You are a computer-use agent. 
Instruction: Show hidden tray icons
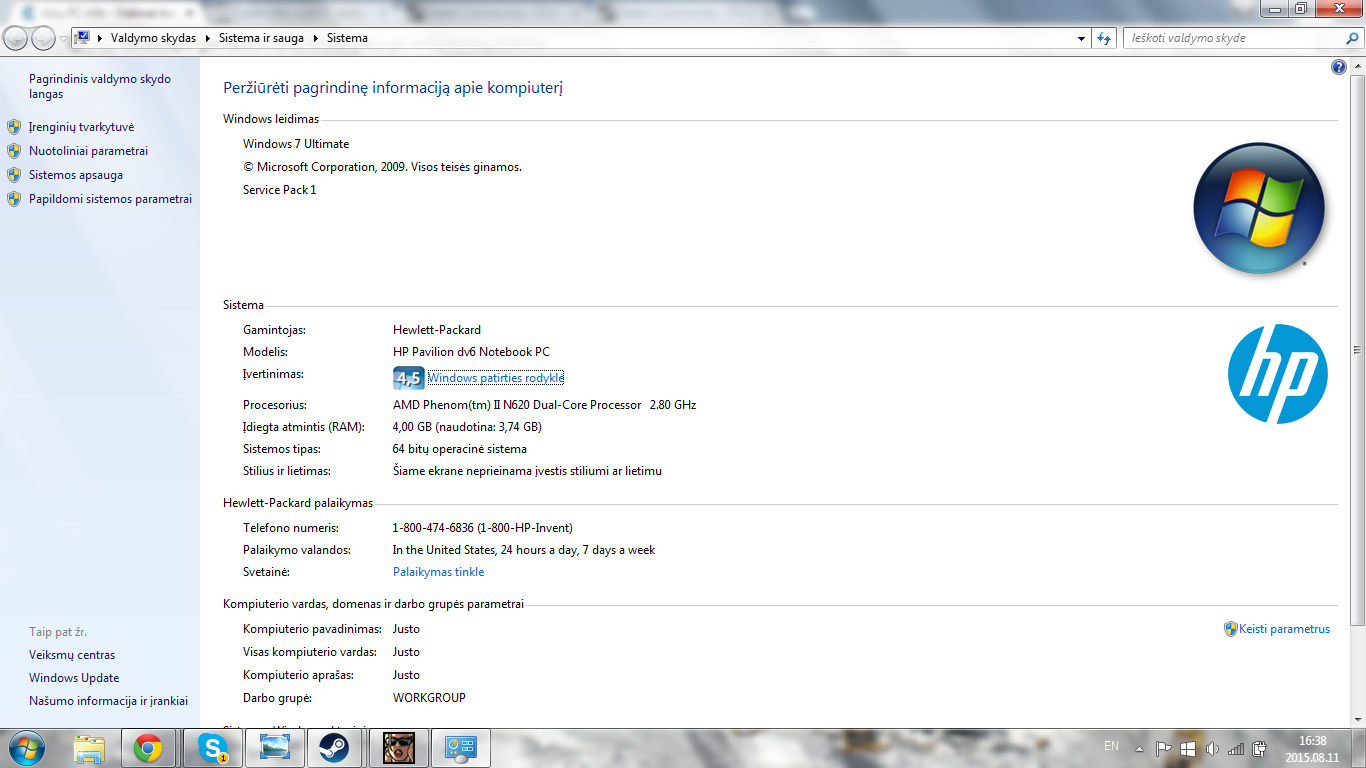[x=1139, y=748]
